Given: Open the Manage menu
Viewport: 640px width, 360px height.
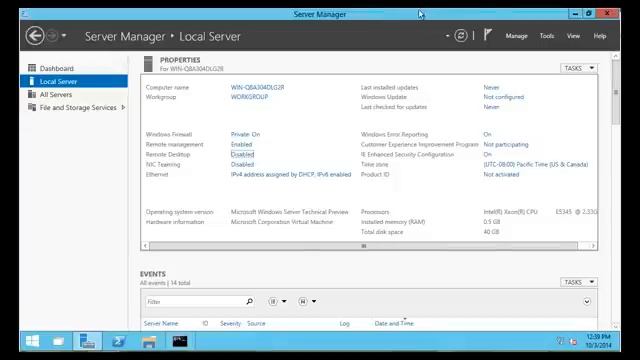Looking at the screenshot, I should click(x=516, y=36).
